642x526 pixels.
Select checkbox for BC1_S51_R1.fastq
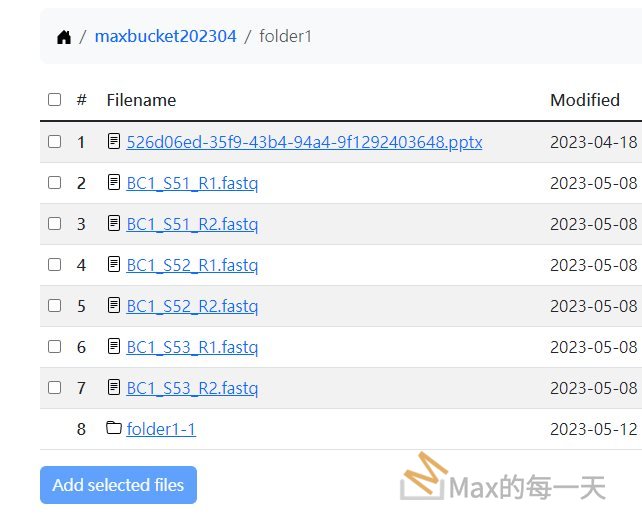pos(54,183)
